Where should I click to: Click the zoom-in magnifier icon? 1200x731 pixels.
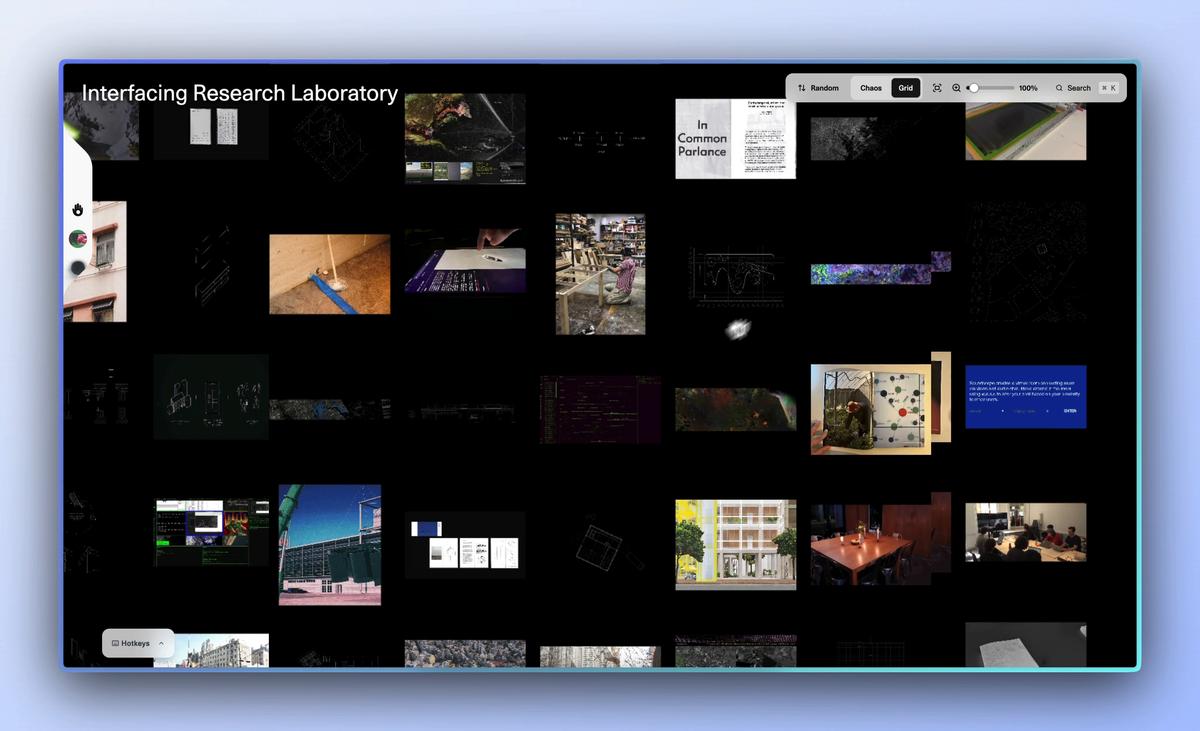click(x=957, y=88)
